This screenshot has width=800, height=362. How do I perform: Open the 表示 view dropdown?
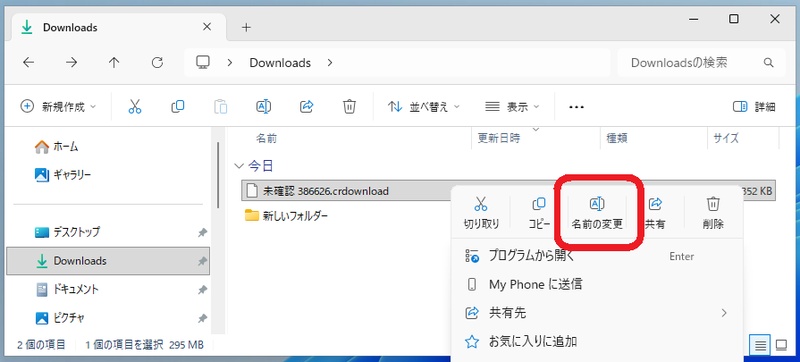point(512,107)
